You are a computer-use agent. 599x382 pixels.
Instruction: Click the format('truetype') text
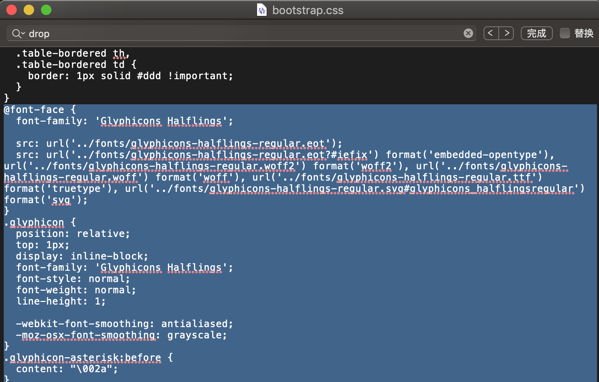(x=61, y=189)
